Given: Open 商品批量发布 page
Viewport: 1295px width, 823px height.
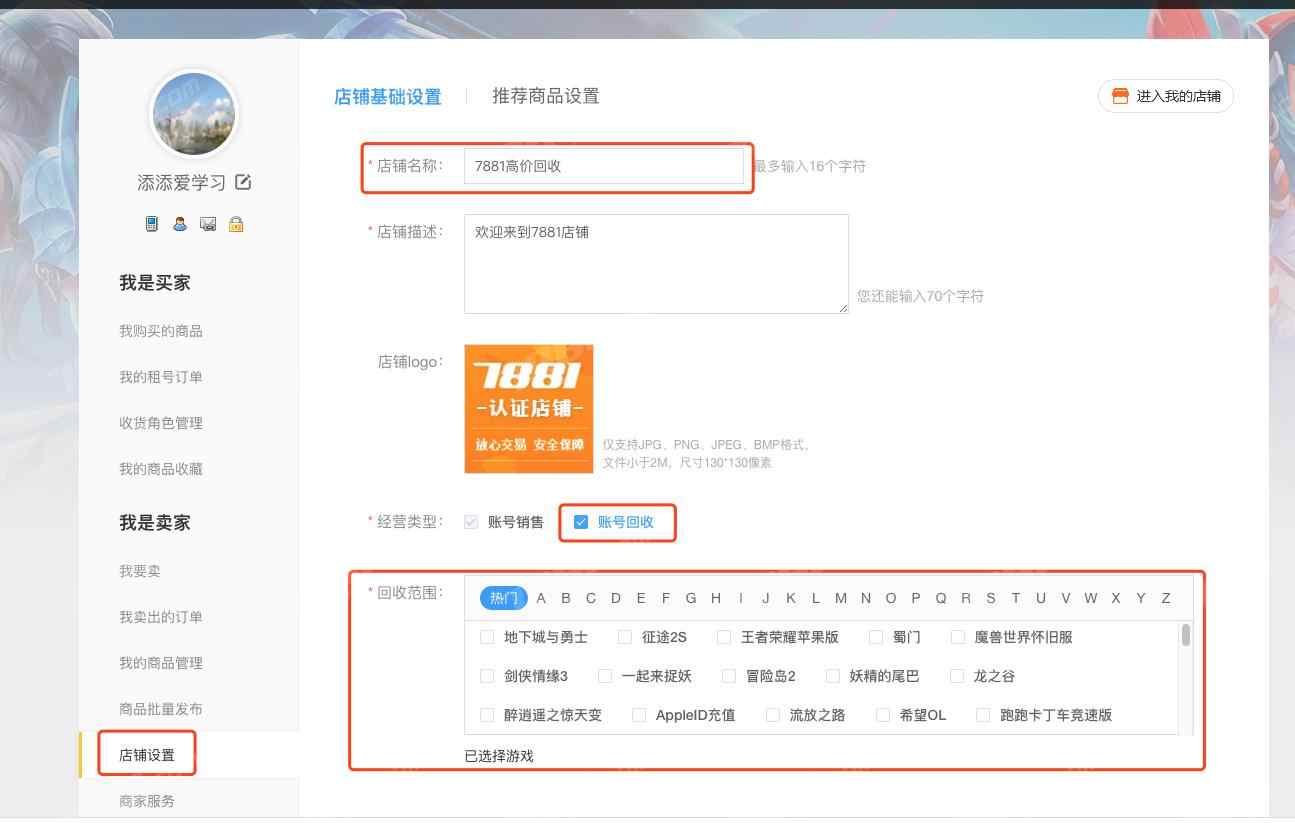Looking at the screenshot, I should tap(161, 709).
